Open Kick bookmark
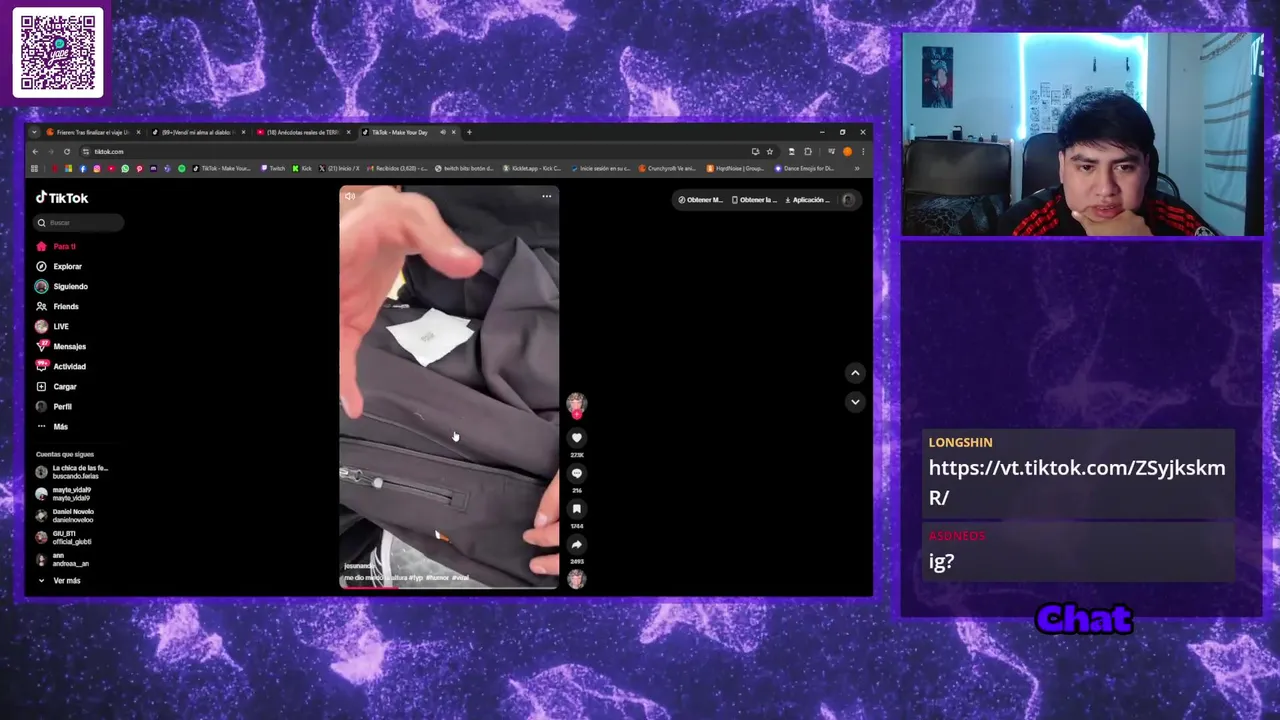The image size is (1280, 720). [x=301, y=168]
